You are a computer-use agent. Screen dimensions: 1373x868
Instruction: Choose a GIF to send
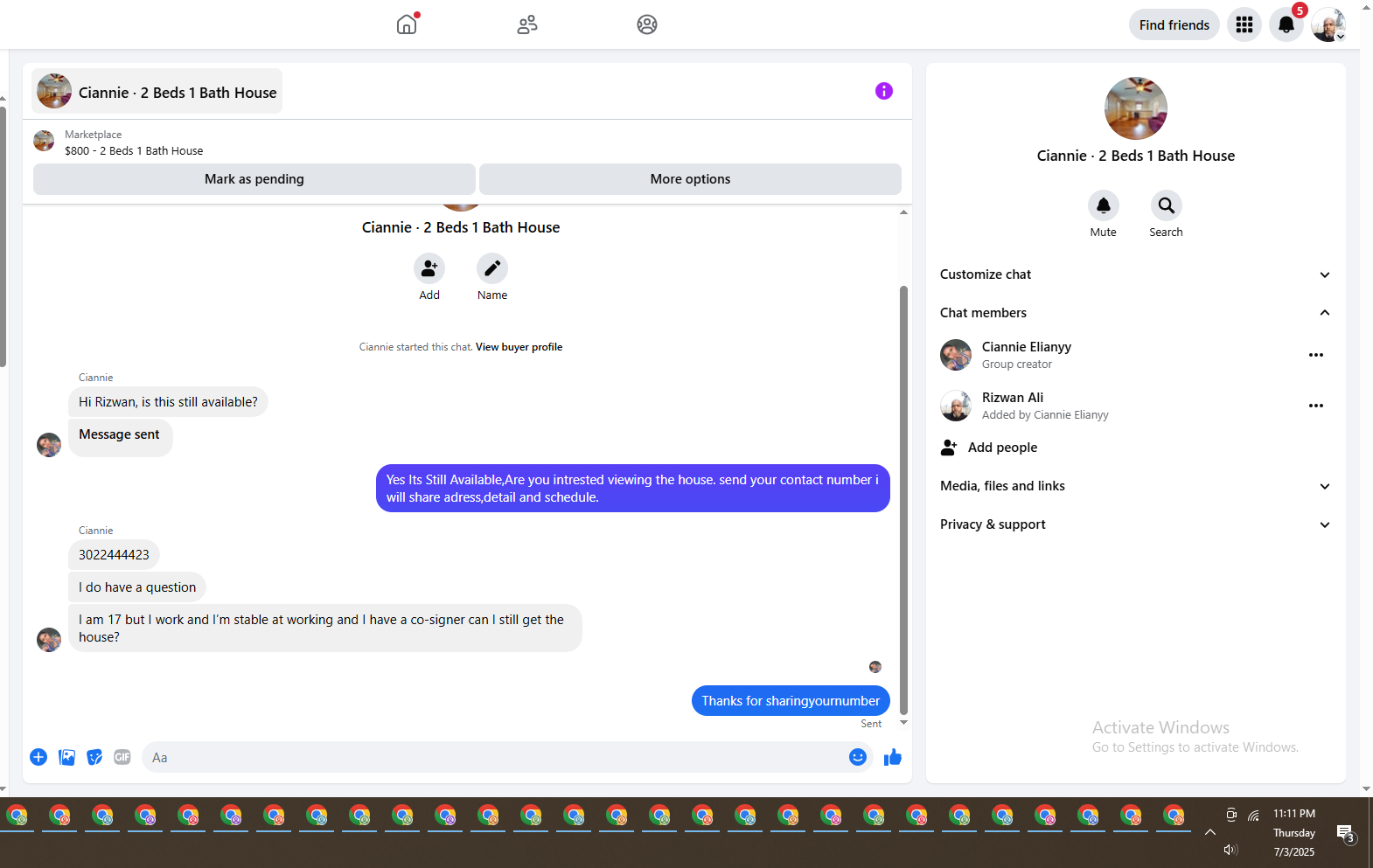pos(122,757)
